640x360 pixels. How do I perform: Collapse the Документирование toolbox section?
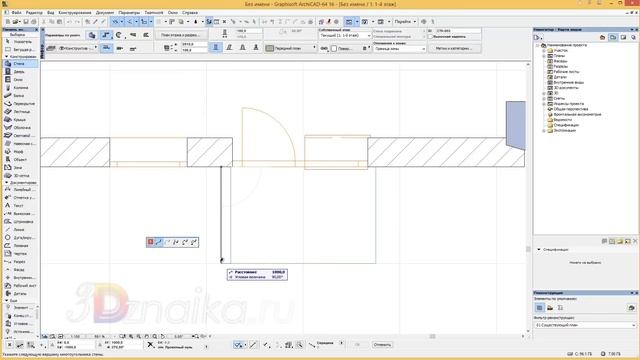(6, 182)
